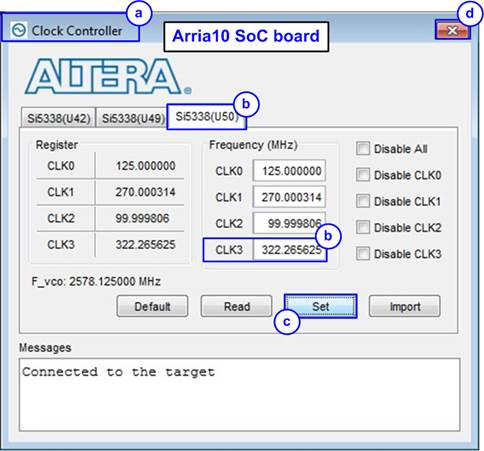
Task: Click the Clock Controller window title text
Action: click(77, 31)
